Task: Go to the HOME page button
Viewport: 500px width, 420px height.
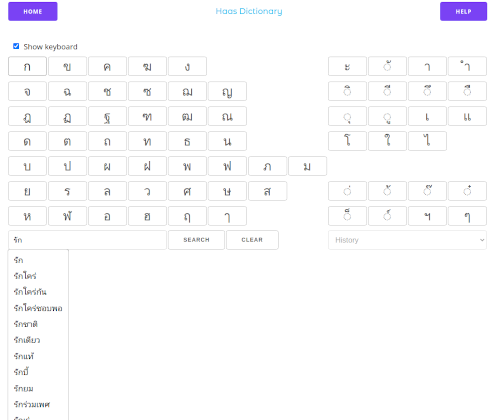Action: (x=33, y=11)
